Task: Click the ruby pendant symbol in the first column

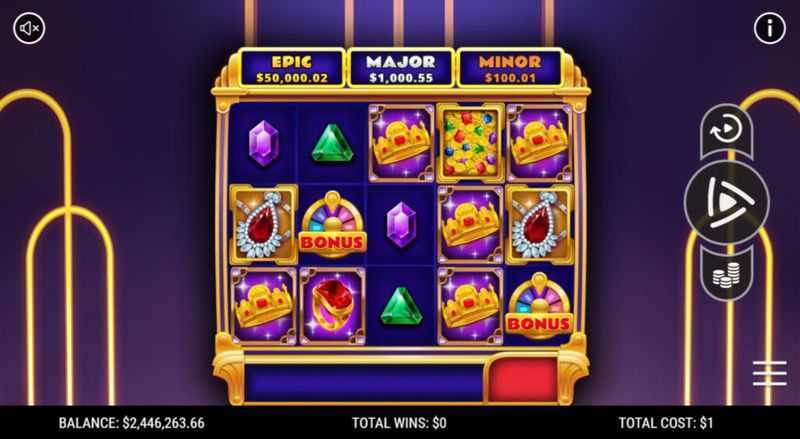Action: (x=263, y=225)
